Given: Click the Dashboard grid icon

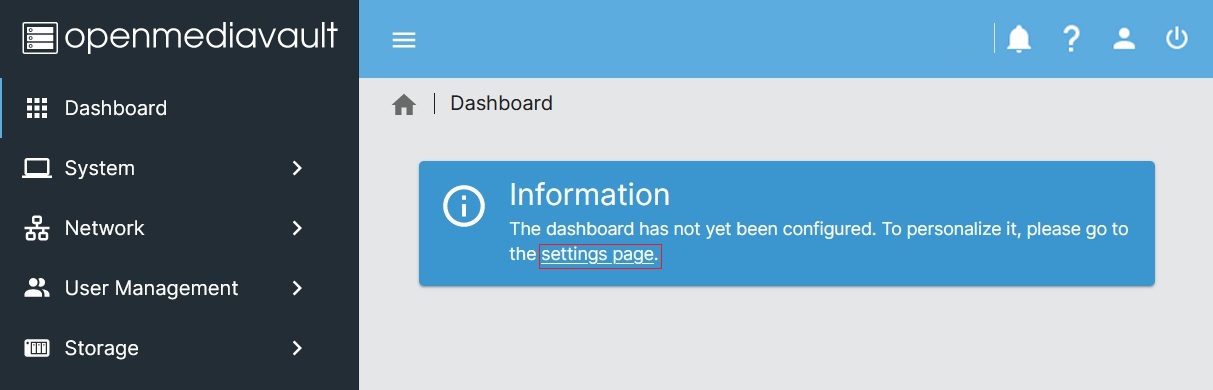Looking at the screenshot, I should (x=37, y=108).
